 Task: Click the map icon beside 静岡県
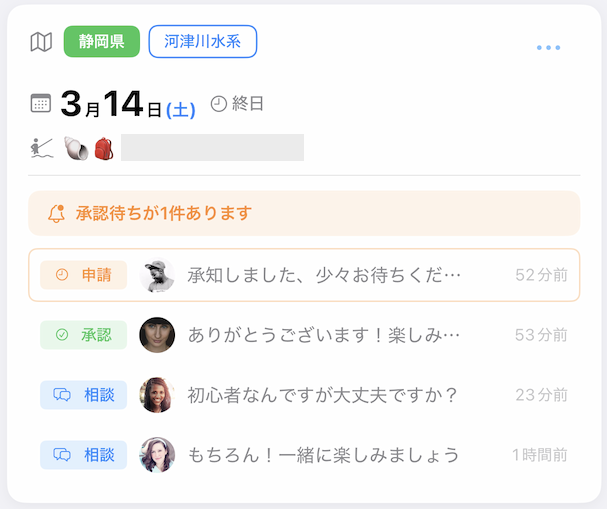point(41,42)
